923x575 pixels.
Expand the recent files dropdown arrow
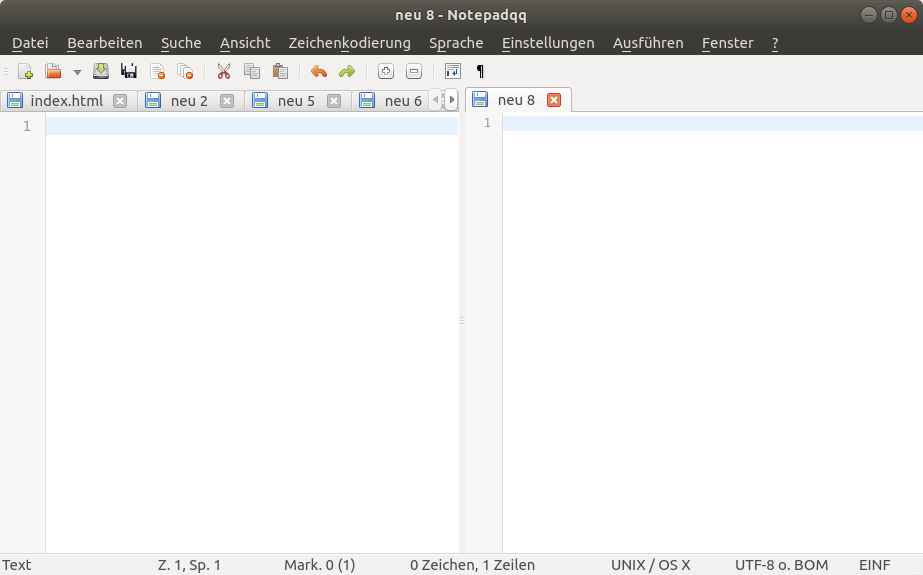coord(77,72)
